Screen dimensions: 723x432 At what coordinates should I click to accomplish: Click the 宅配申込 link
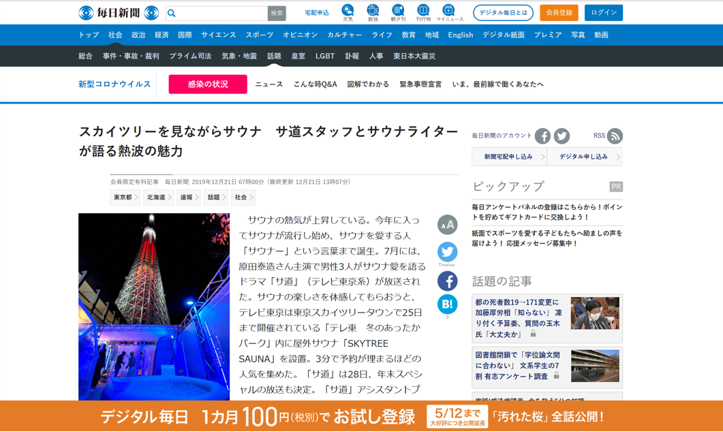[x=316, y=13]
